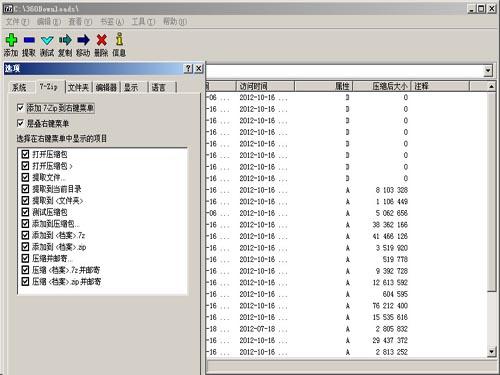Select the 7-Zip tab
Screen dimensions: 500x375
(49, 87)
